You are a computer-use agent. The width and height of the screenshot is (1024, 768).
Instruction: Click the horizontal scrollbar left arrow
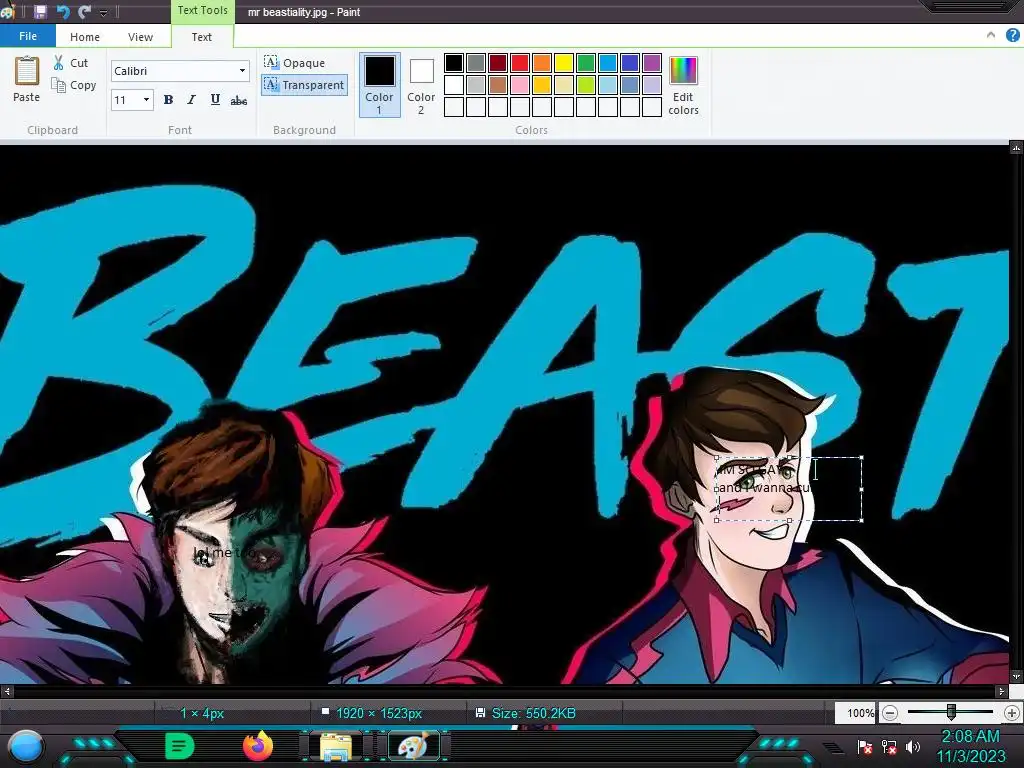(x=7, y=691)
